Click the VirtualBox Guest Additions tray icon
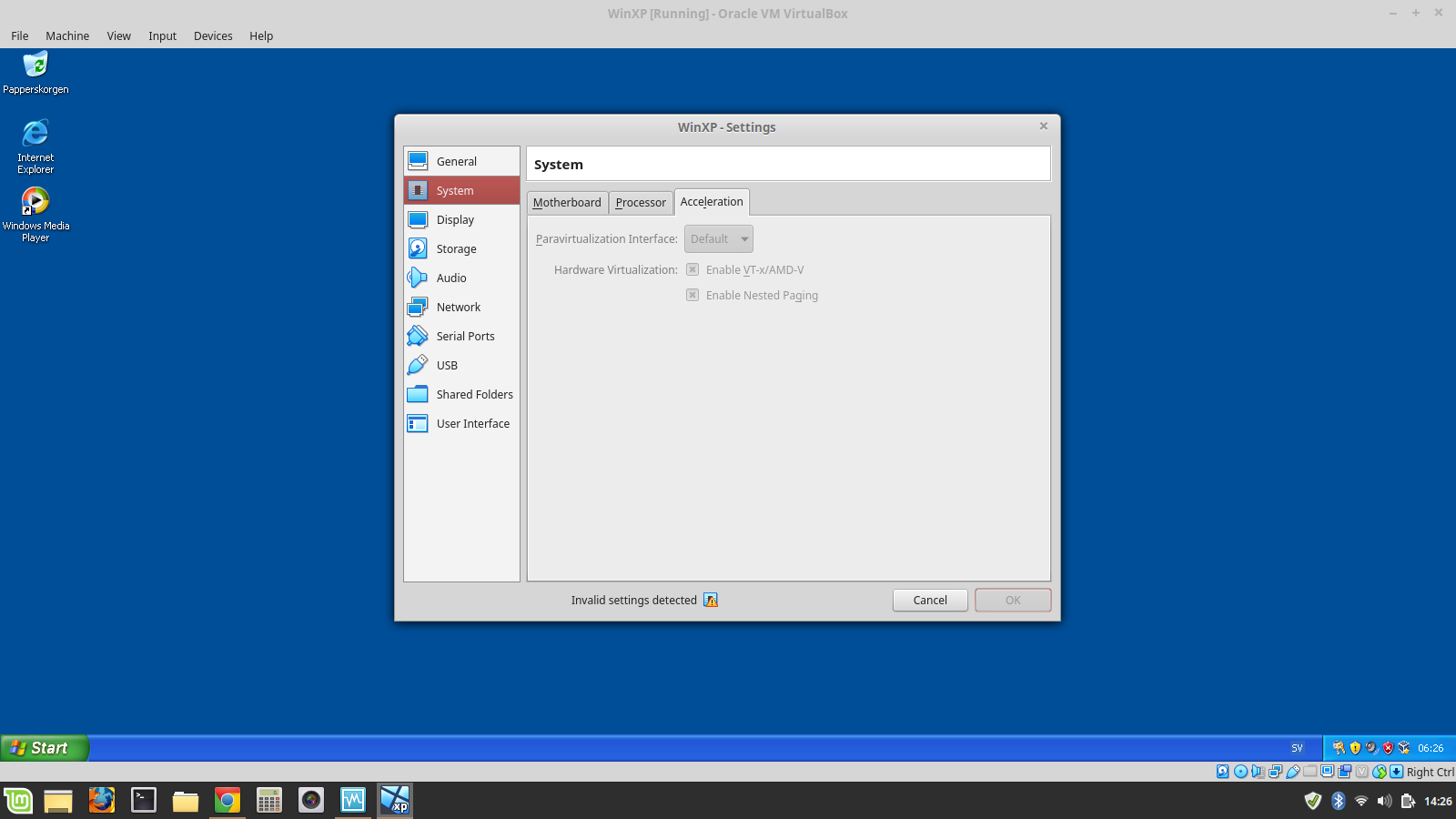 [1404, 748]
